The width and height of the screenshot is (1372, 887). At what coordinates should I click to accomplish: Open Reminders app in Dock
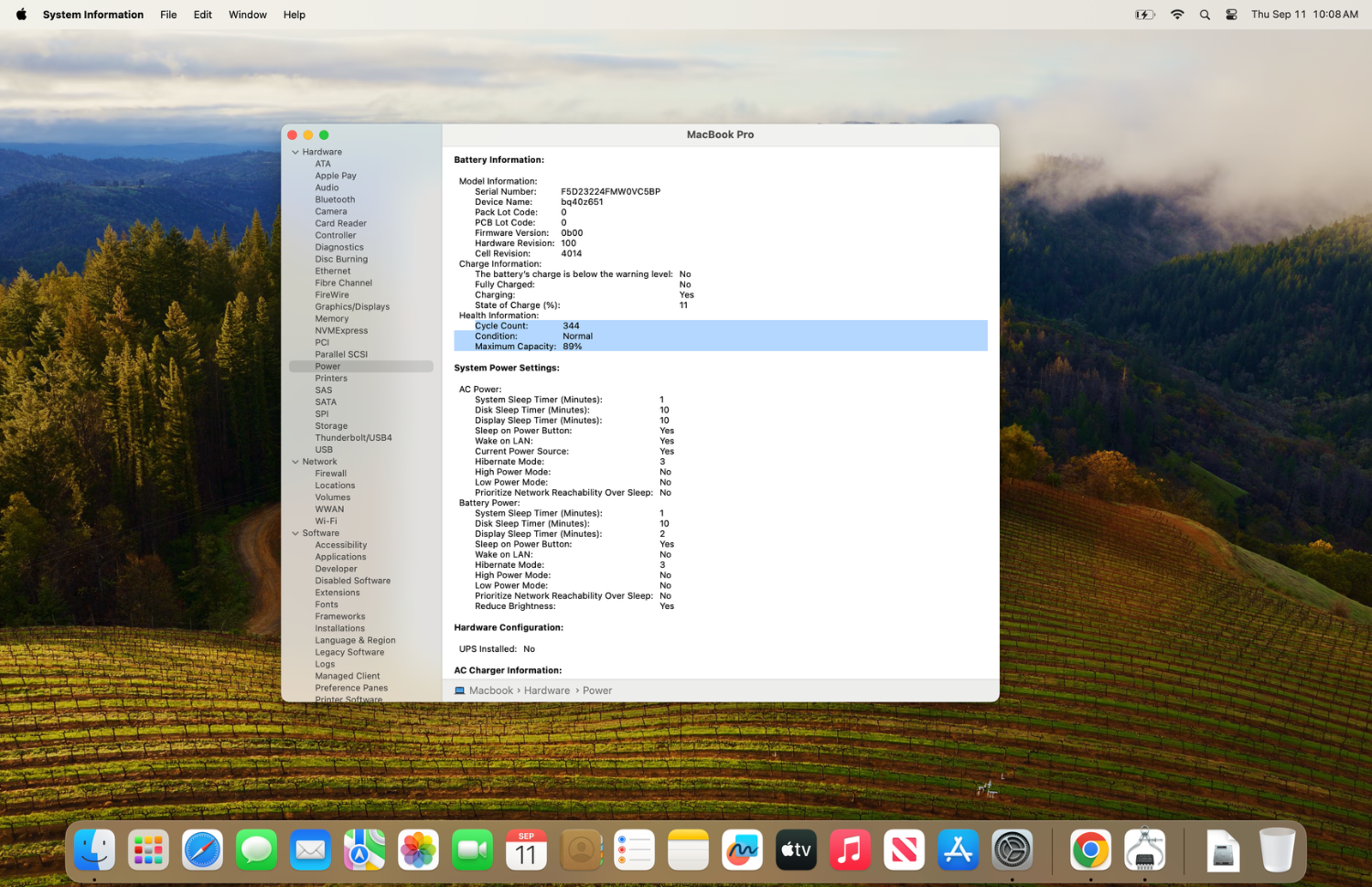[634, 850]
